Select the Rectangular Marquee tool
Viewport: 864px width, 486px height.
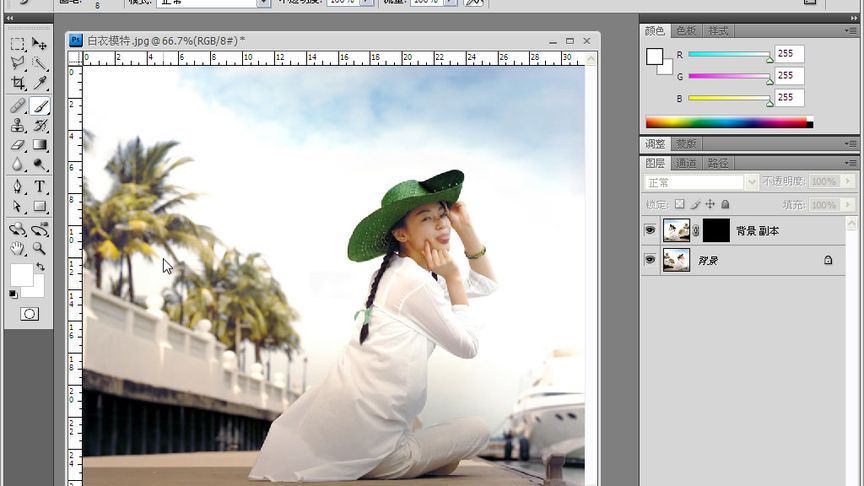[18, 44]
